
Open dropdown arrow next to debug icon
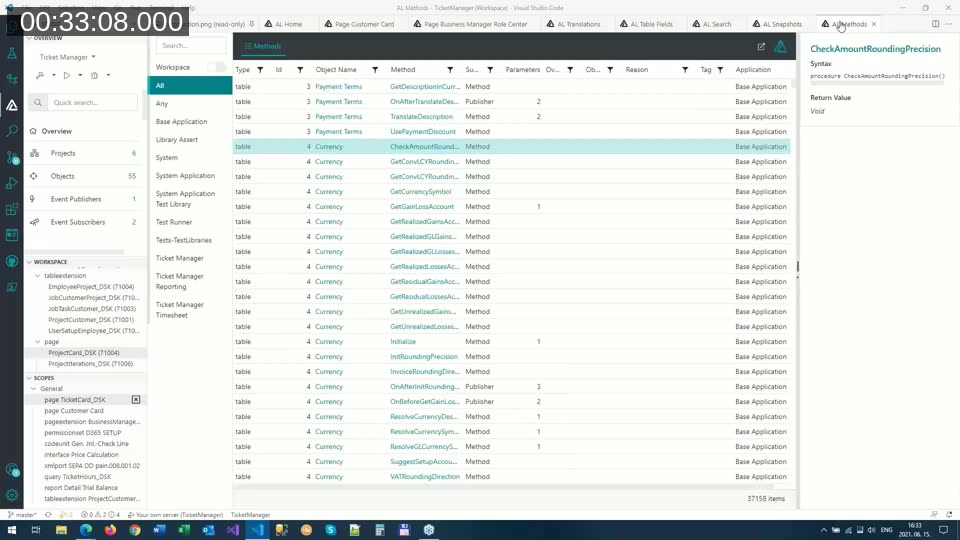[x=108, y=75]
